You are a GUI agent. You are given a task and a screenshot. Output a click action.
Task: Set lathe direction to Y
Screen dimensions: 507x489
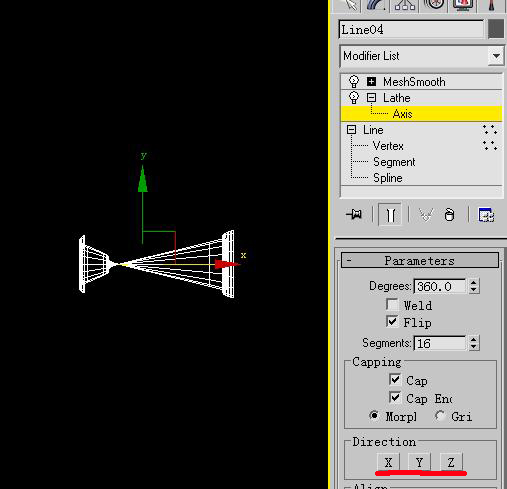pyautogui.click(x=420, y=462)
